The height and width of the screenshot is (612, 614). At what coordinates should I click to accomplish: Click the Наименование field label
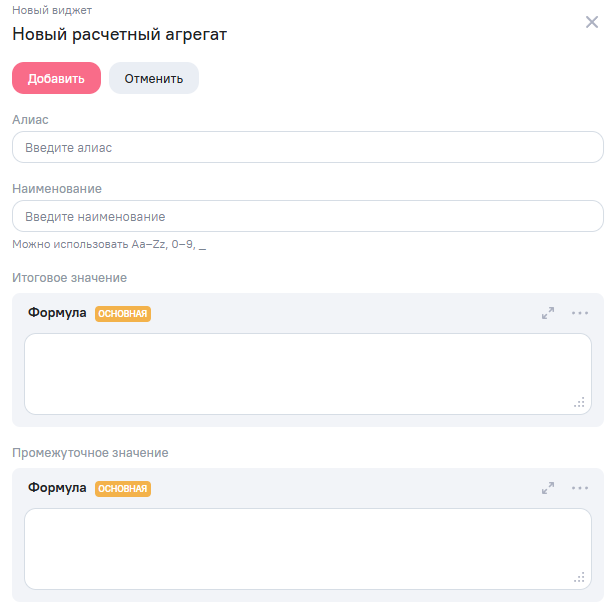tap(57, 188)
